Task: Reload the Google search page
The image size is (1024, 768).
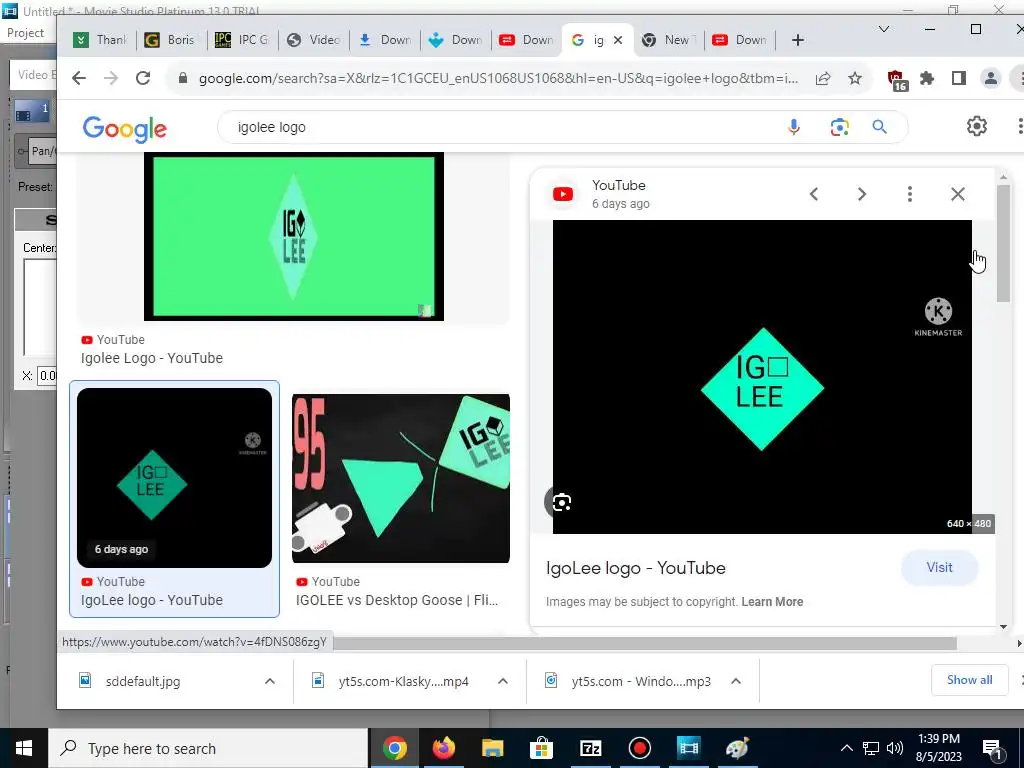Action: pos(143,78)
